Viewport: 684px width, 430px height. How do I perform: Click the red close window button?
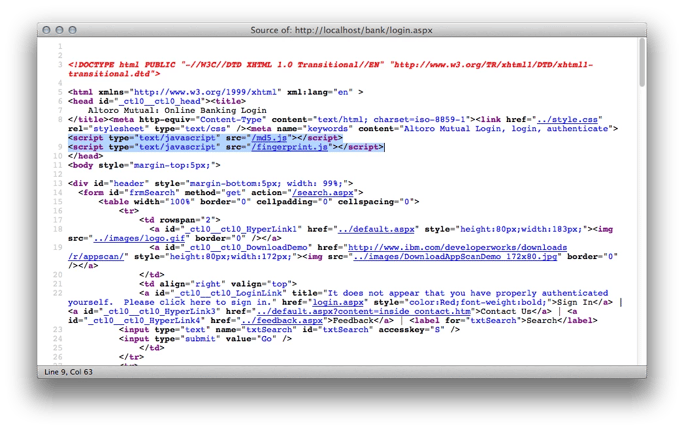tap(48, 31)
